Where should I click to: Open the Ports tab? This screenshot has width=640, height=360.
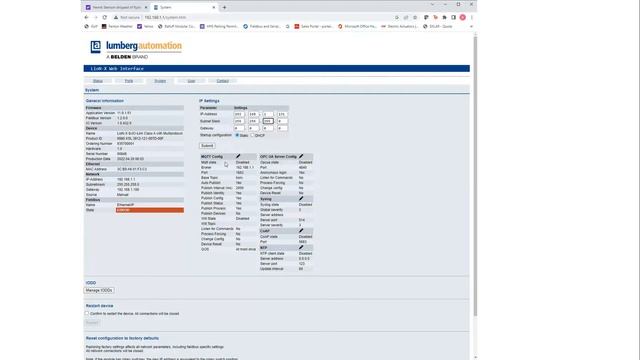pos(129,81)
